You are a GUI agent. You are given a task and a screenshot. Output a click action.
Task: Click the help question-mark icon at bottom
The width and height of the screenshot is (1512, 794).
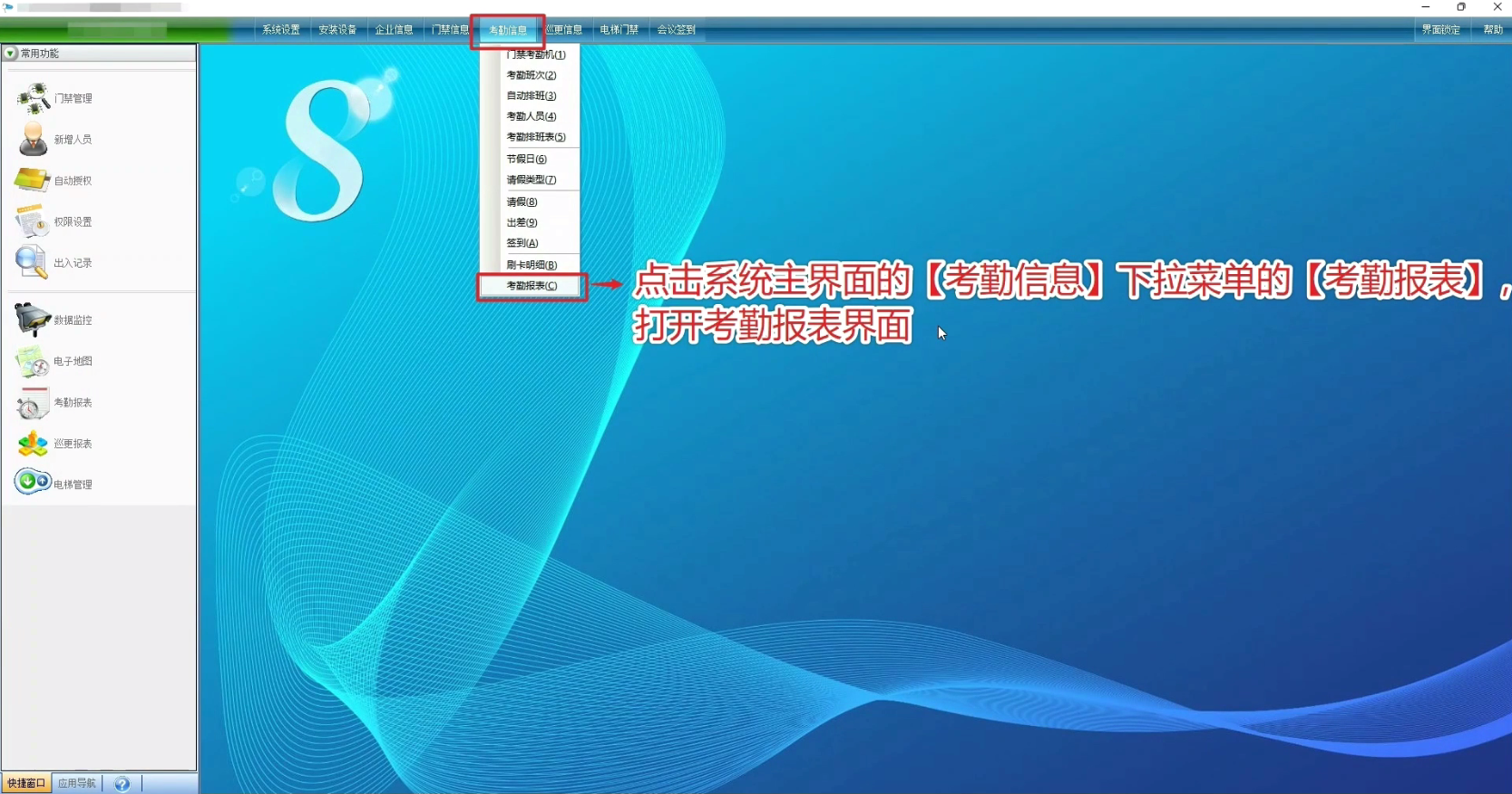click(x=122, y=784)
